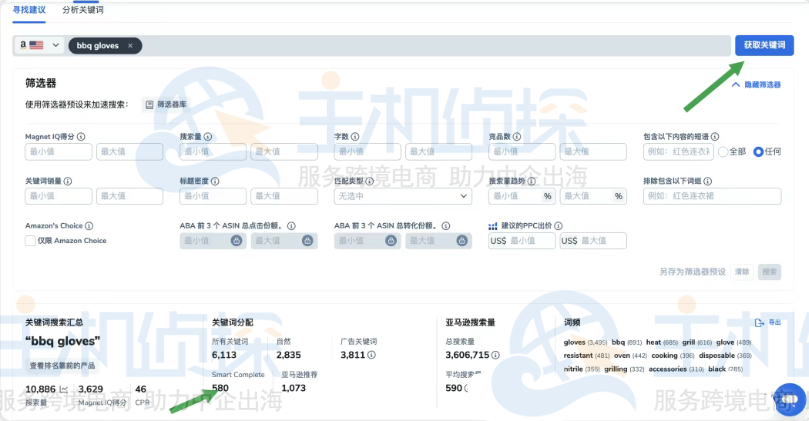Click word frequency term nitrile

pyautogui.click(x=573, y=369)
